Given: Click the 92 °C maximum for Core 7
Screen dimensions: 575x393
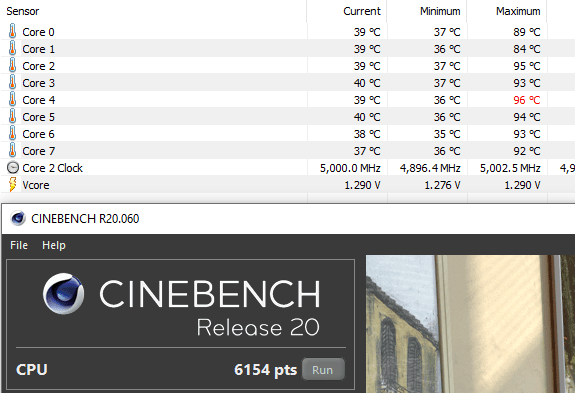Looking at the screenshot, I should click(x=527, y=151).
